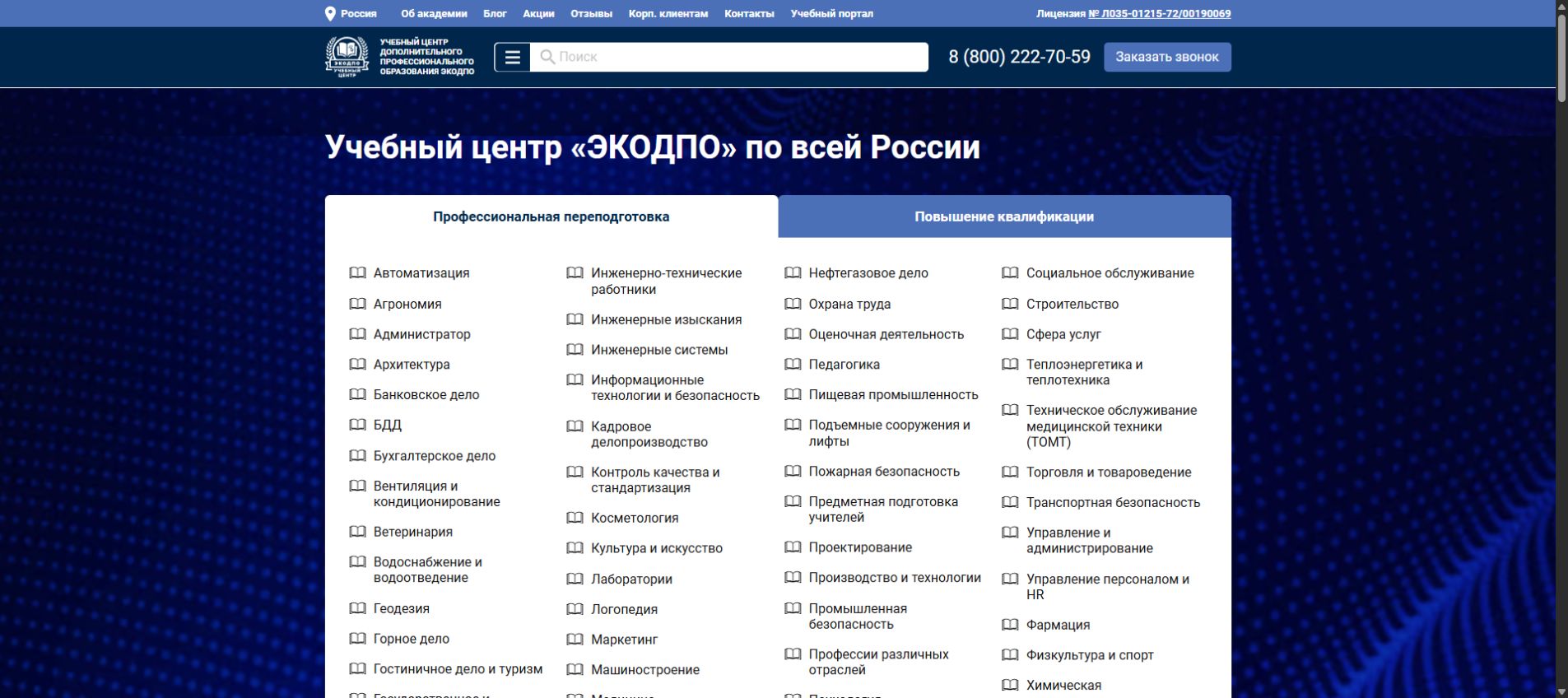Click the book icon beside Ветеринария
This screenshot has width=1568, height=698.
click(x=357, y=532)
